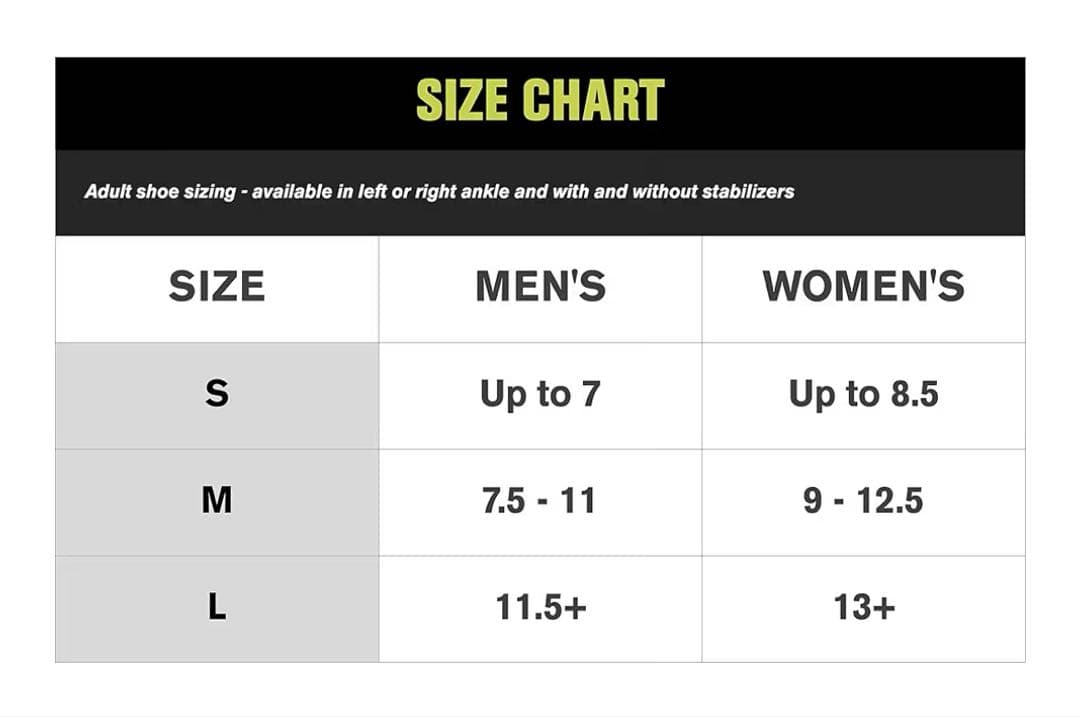The width and height of the screenshot is (1080, 717).
Task: Click the S size row label
Action: point(217,394)
